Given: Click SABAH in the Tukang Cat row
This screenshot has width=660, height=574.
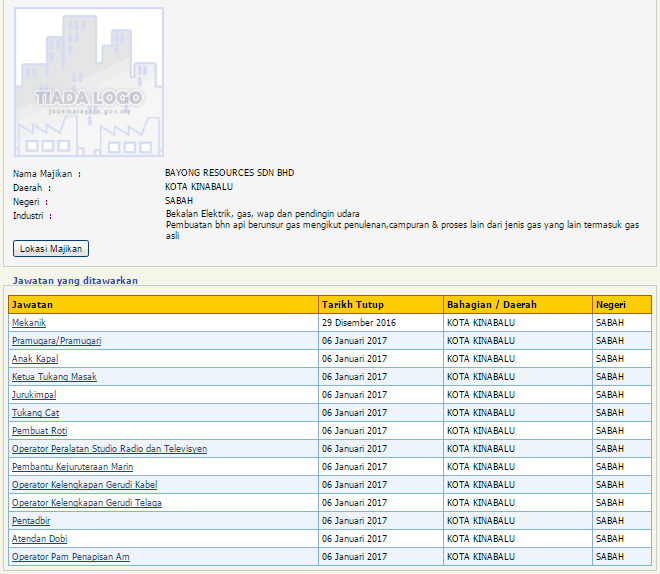Looking at the screenshot, I should point(610,413).
